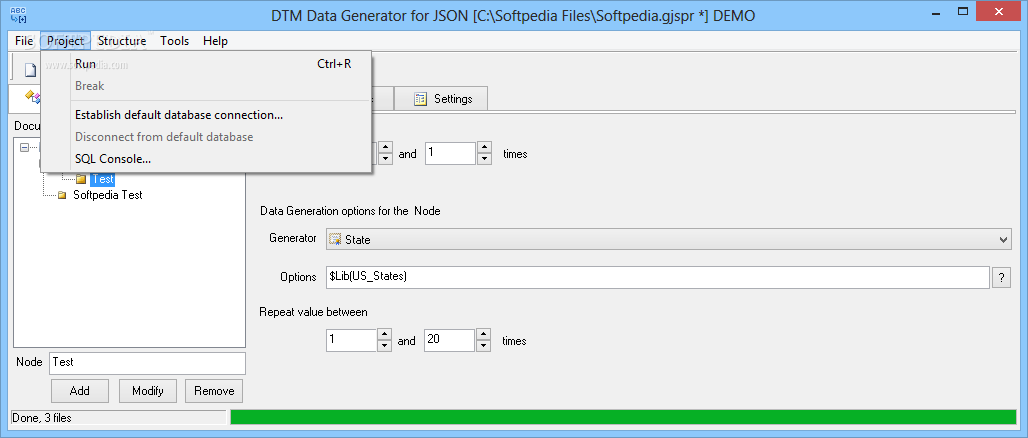The width and height of the screenshot is (1028, 438).
Task: Open the Help menu
Action: coord(215,41)
